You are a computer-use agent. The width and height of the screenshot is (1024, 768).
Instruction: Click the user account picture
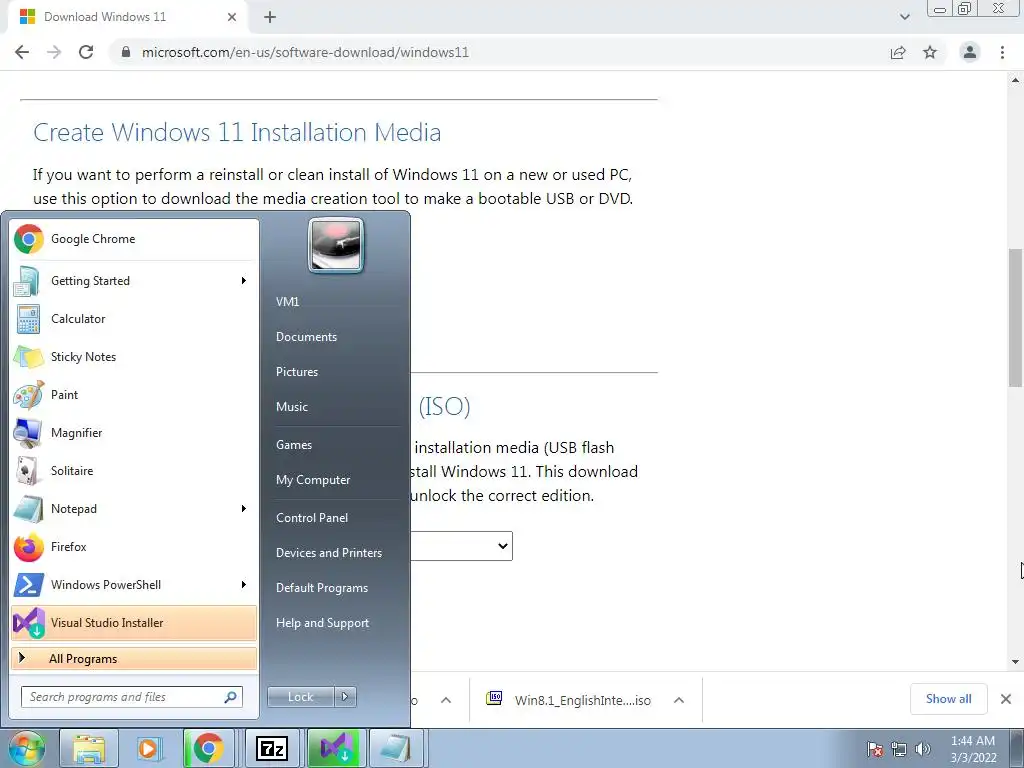[x=336, y=246]
